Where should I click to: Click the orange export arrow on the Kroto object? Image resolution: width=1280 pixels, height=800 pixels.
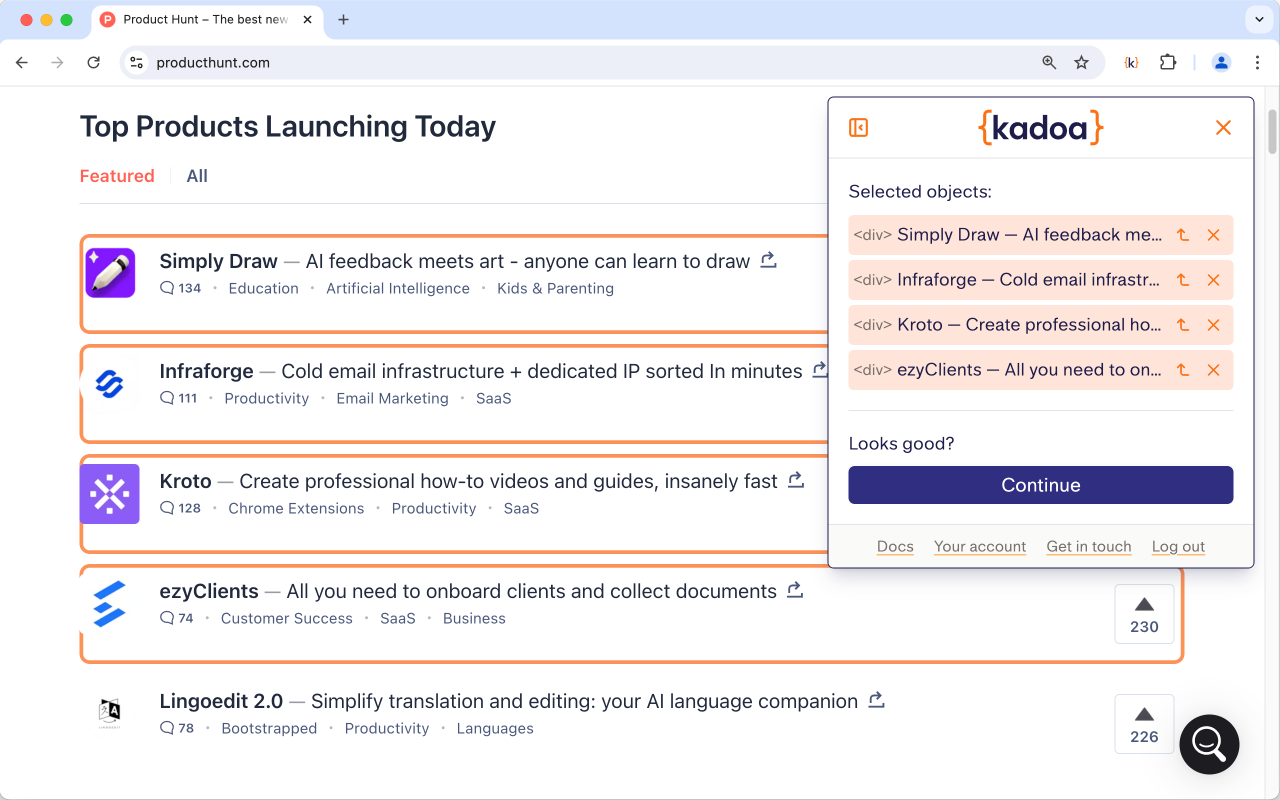tap(1182, 325)
